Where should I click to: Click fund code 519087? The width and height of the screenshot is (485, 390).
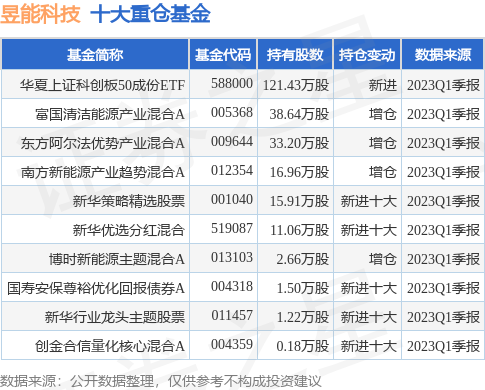232,229
